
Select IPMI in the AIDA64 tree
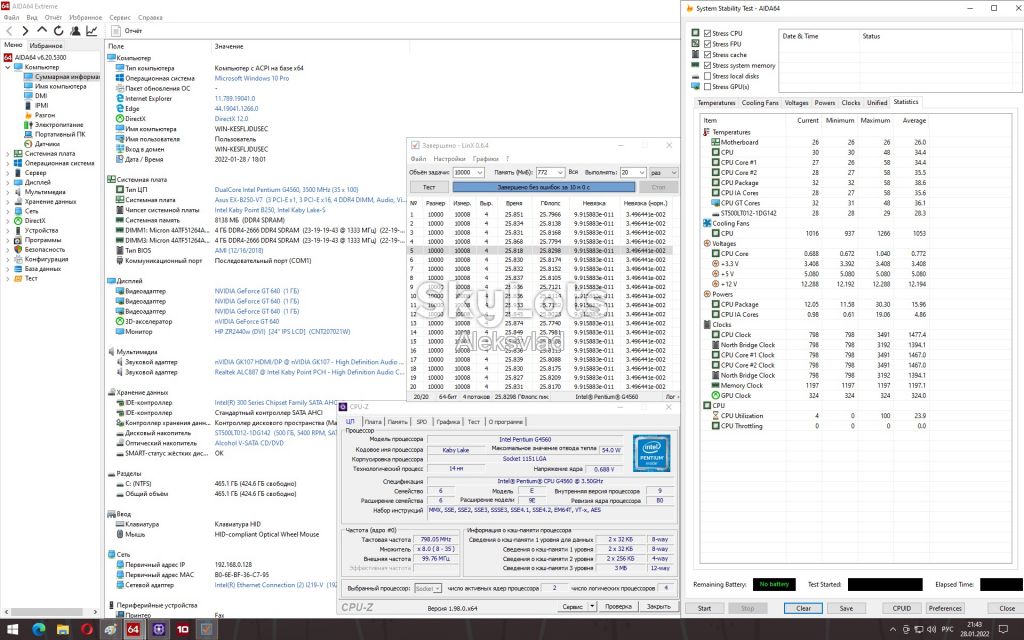pos(41,105)
